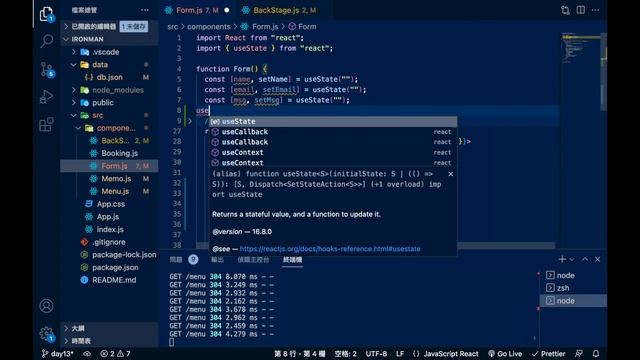
Task: Select the Terminal panel tab
Action: (x=292, y=260)
